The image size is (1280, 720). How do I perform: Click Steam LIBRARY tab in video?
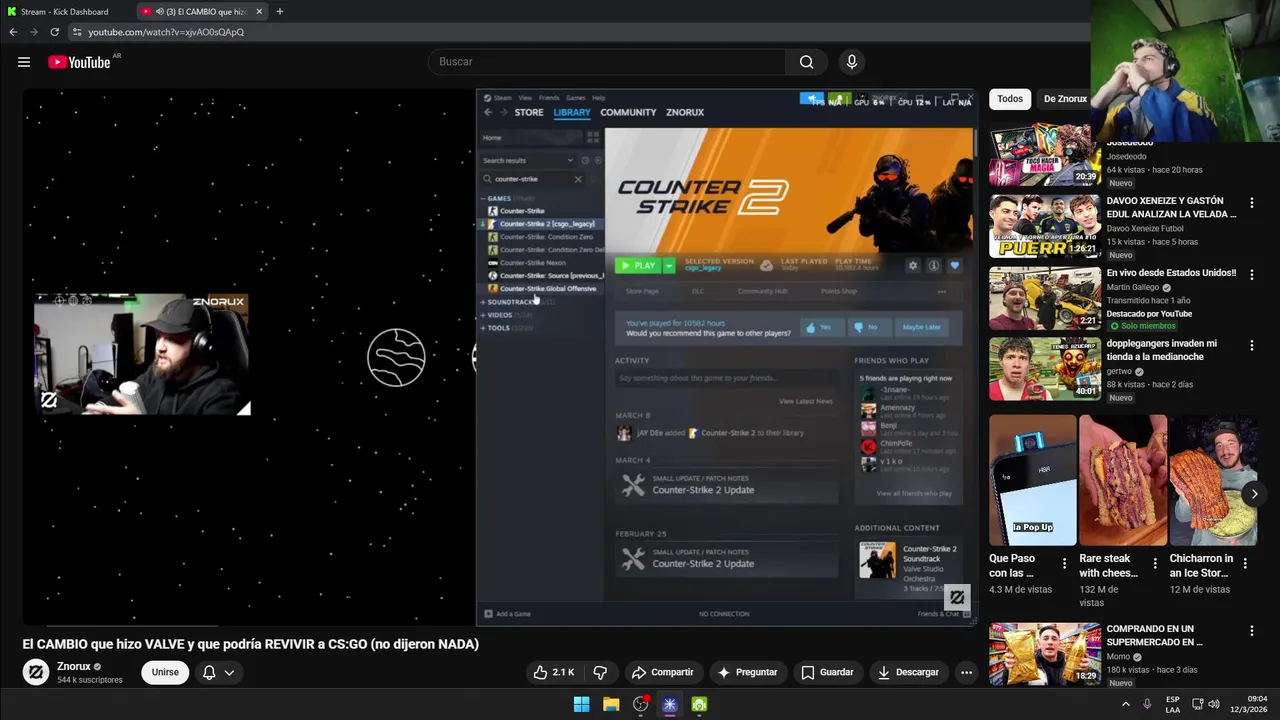(572, 112)
